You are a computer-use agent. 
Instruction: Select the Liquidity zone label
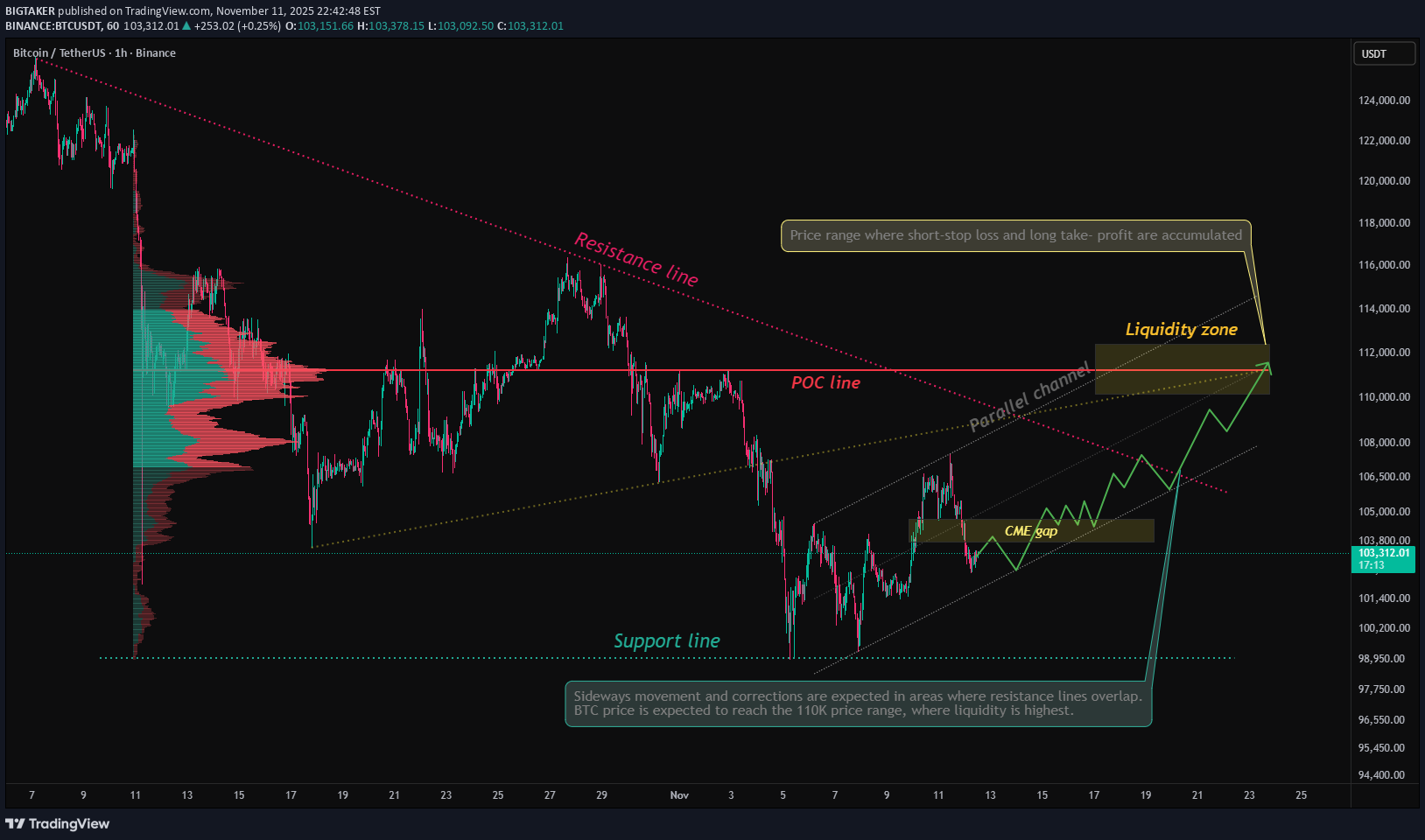1181,329
